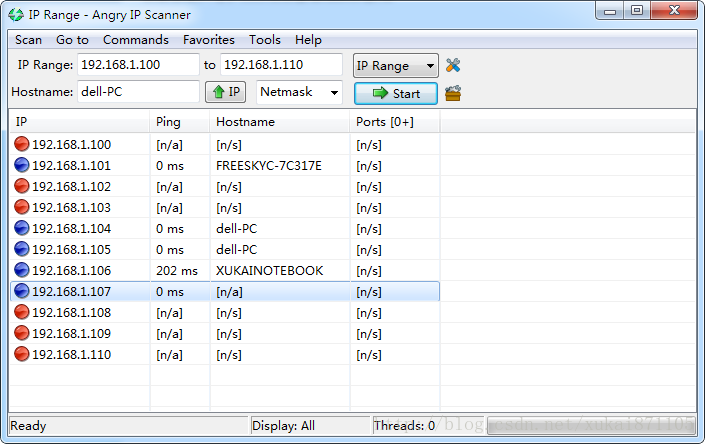Click the red status dot for 192.168.1.108

[22, 312]
